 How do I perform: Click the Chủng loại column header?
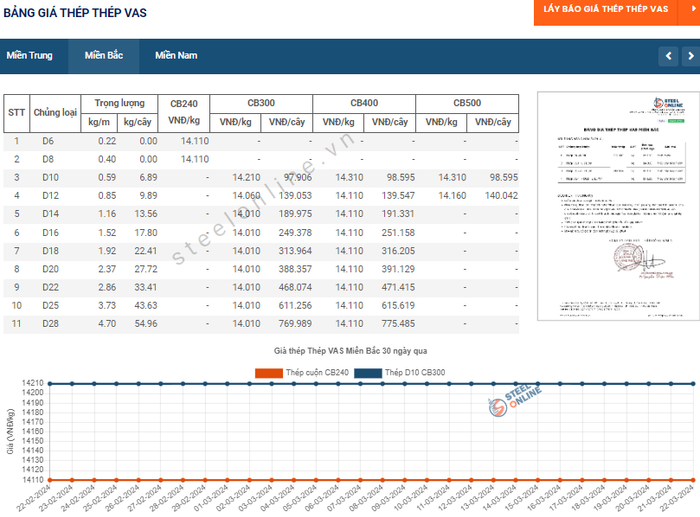point(55,113)
